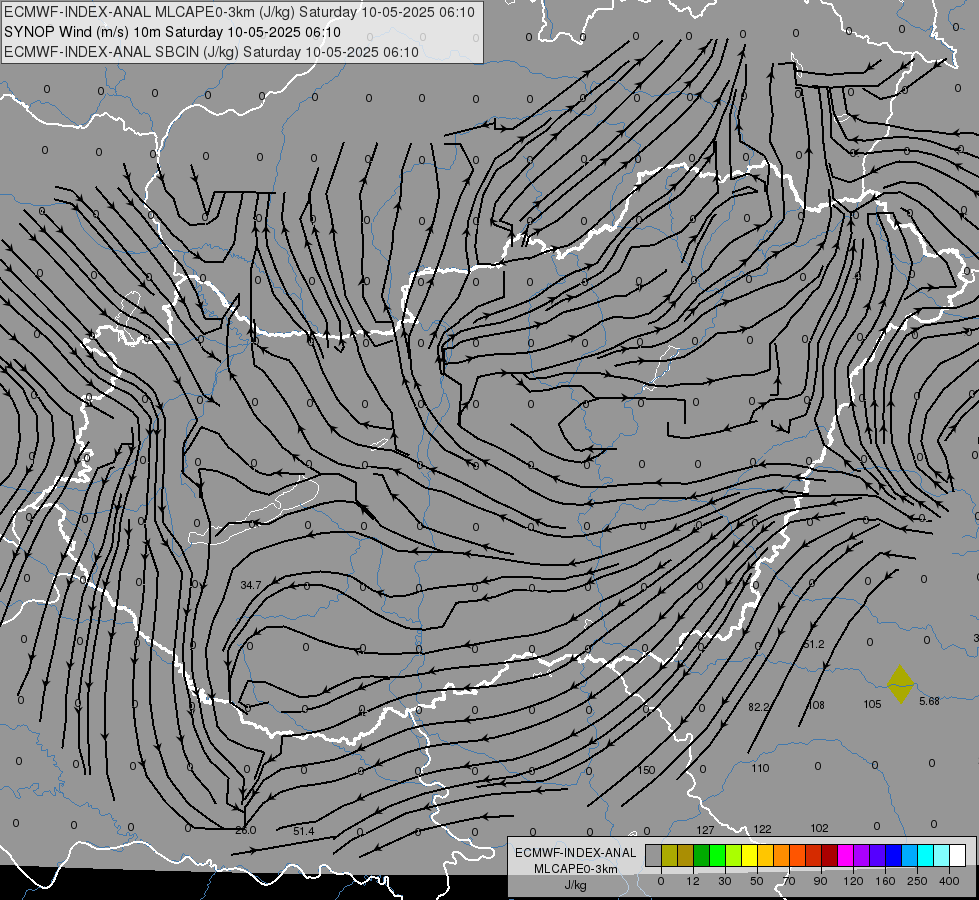This screenshot has width=979, height=900.
Task: Click legend scale label 12
Action: coord(693,881)
